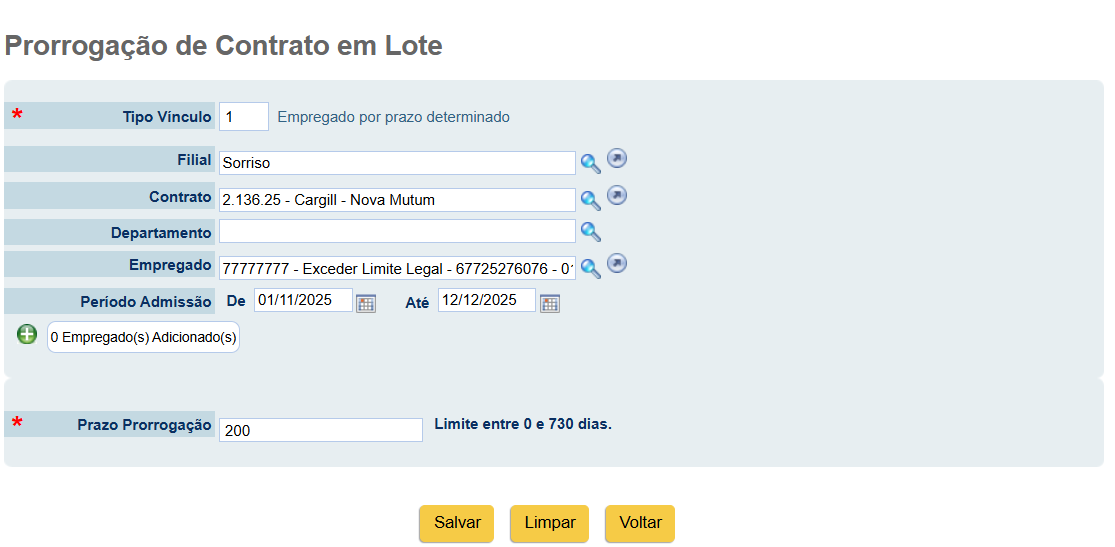
Task: Click the Salvar button
Action: tap(457, 523)
